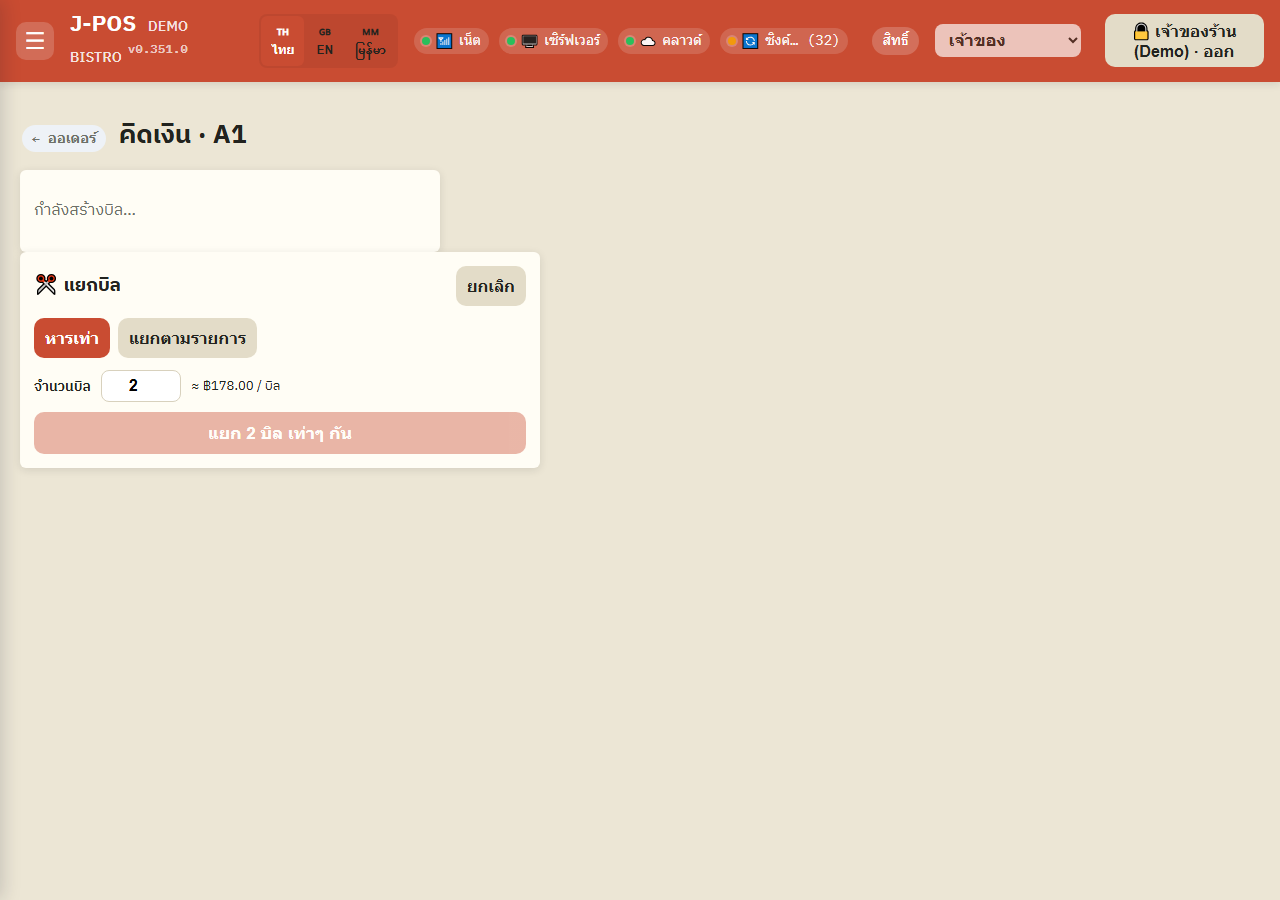Focus the จำนวนบิล number field

coord(141,386)
